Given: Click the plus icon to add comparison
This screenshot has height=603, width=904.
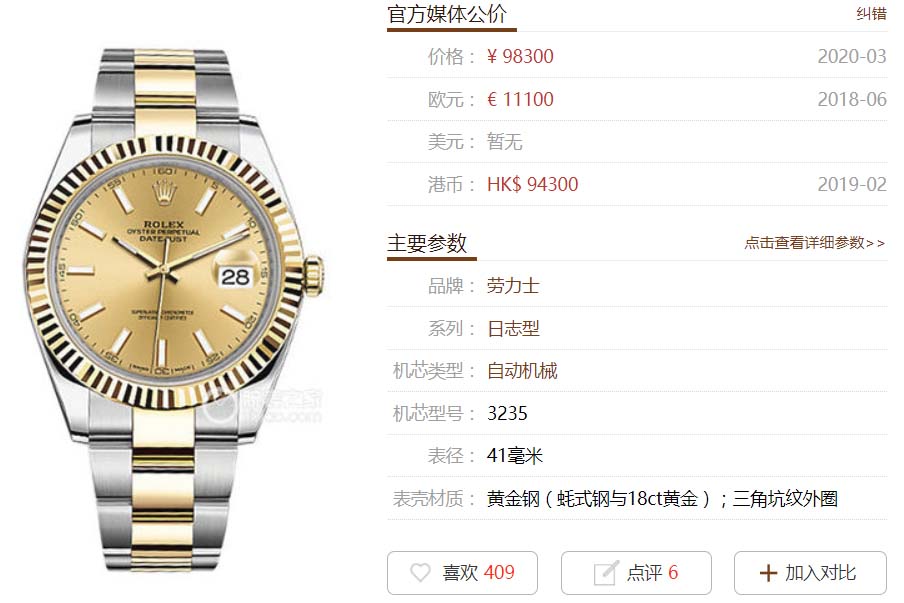Looking at the screenshot, I should 769,573.
